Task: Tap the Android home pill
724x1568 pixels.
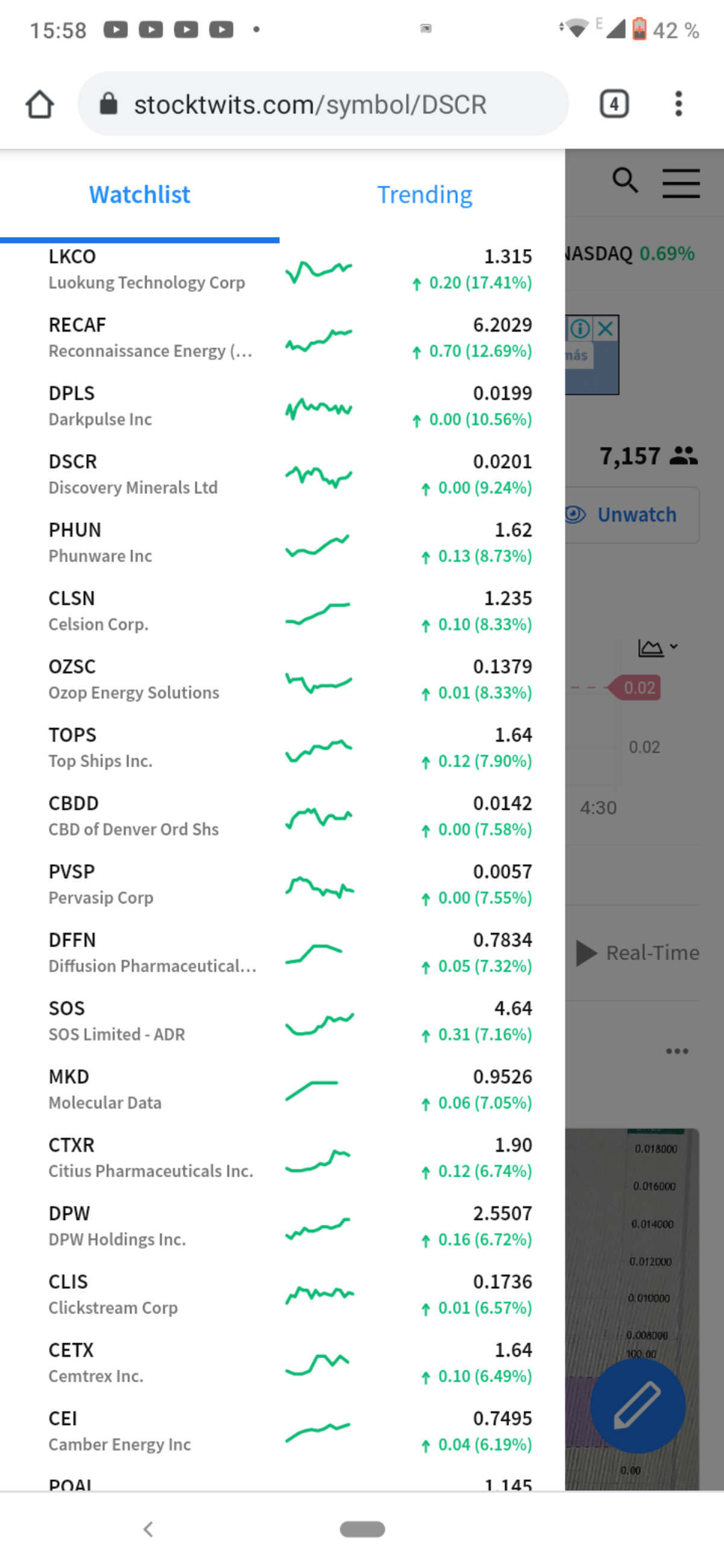Action: (x=363, y=1529)
